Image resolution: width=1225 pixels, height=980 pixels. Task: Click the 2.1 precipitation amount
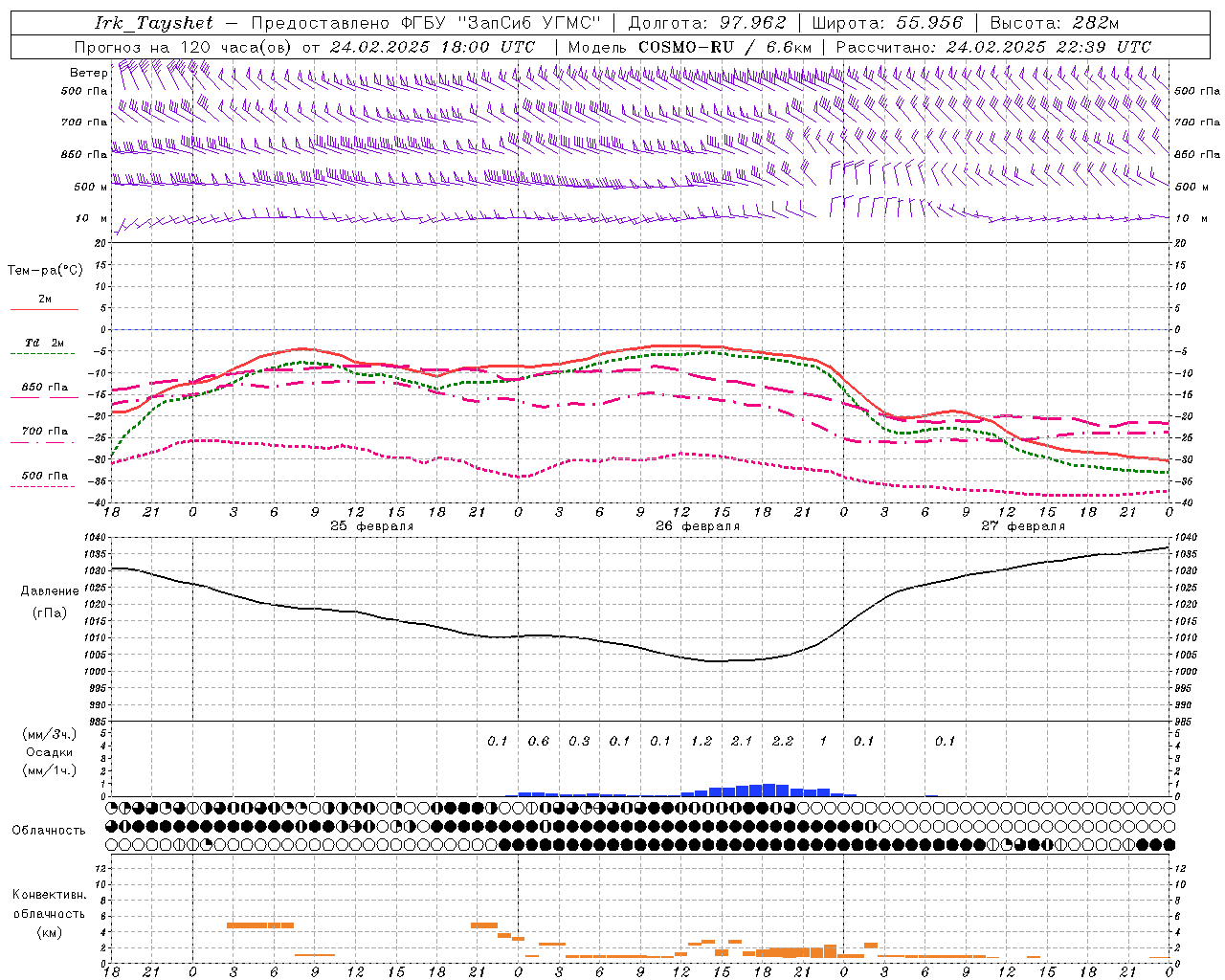742,741
